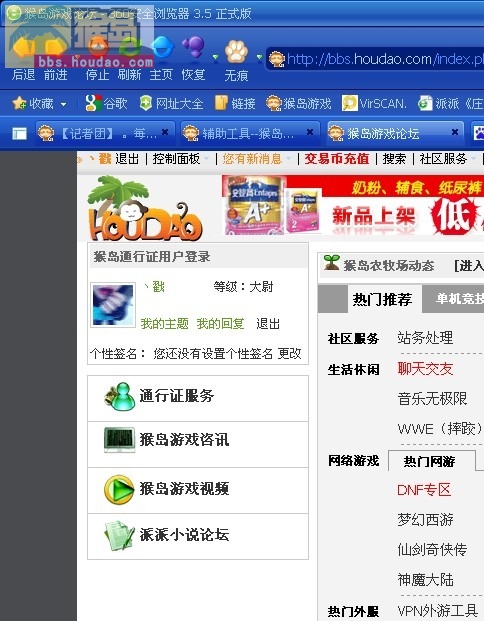
Task: Click the green username 、戳 in the login panel
Action: (x=153, y=286)
